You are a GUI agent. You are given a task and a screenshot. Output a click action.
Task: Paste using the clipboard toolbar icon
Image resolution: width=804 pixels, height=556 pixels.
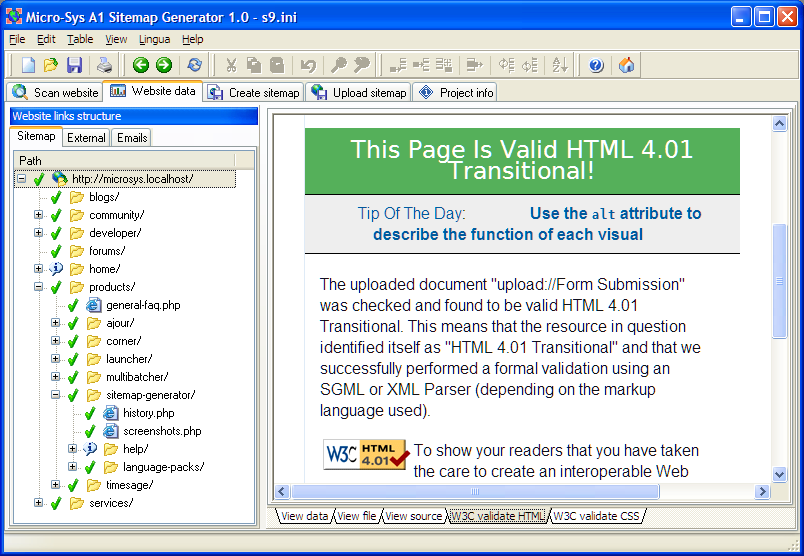[x=277, y=65]
